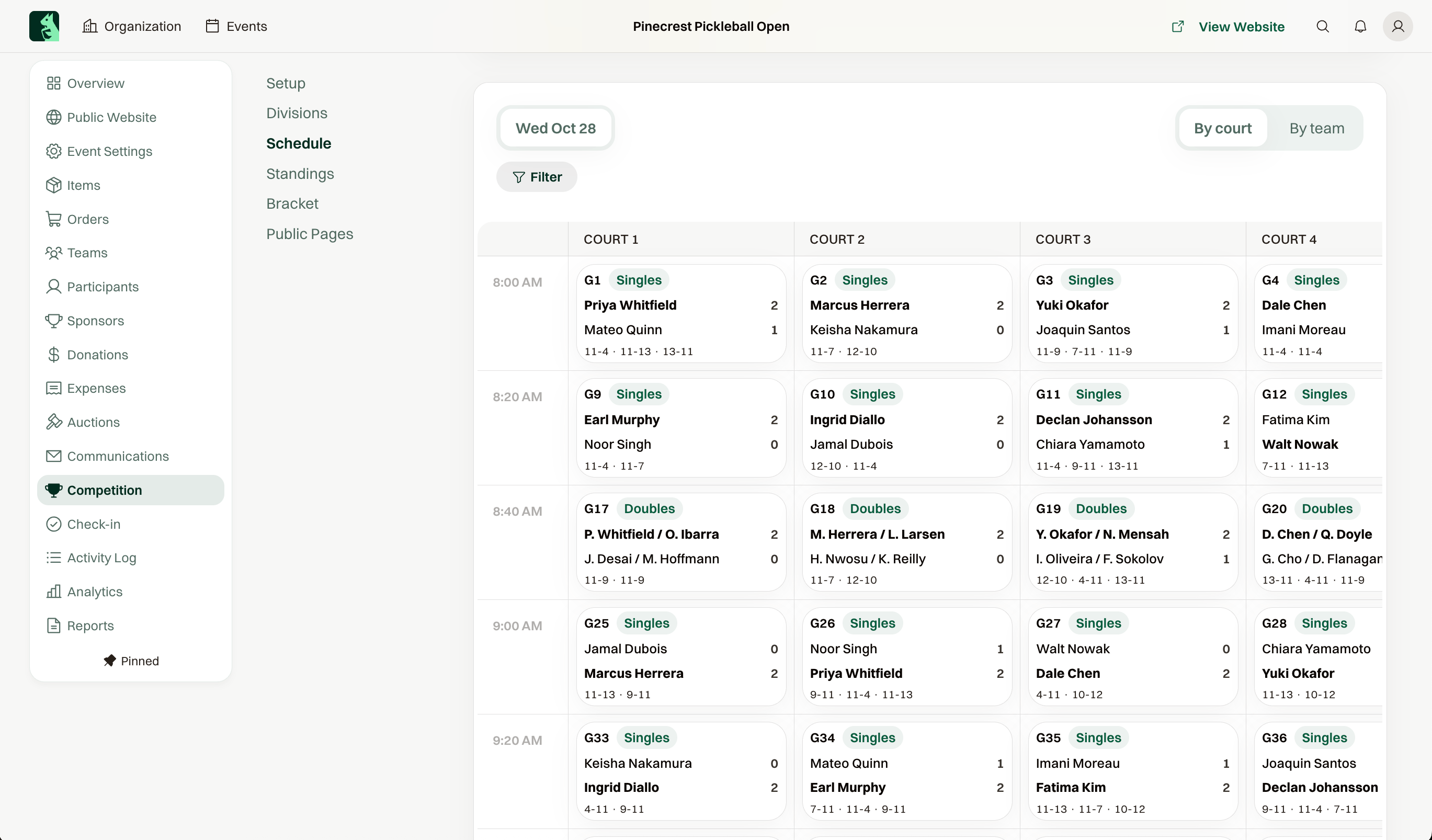This screenshot has height=840, width=1432.
Task: Open the search icon in header
Action: (1322, 26)
